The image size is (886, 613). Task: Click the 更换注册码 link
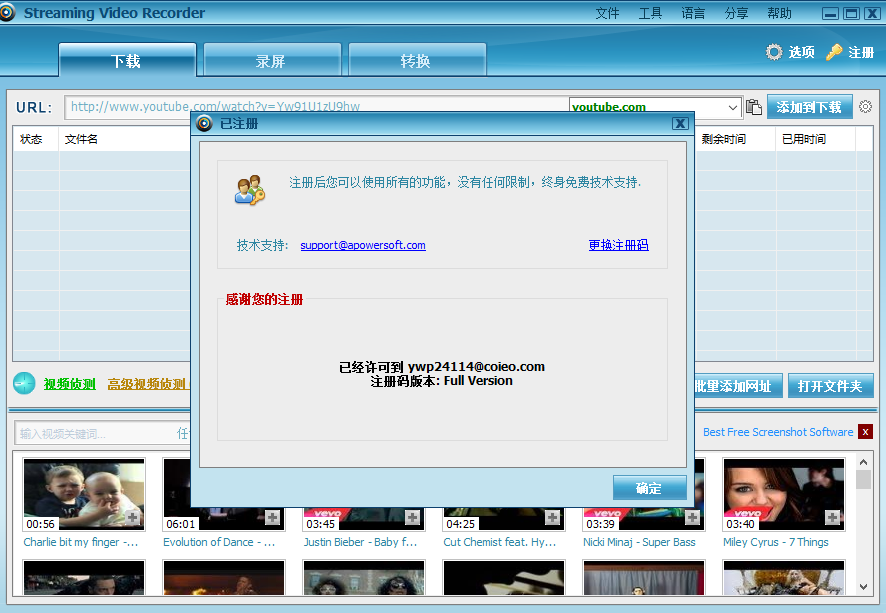618,245
